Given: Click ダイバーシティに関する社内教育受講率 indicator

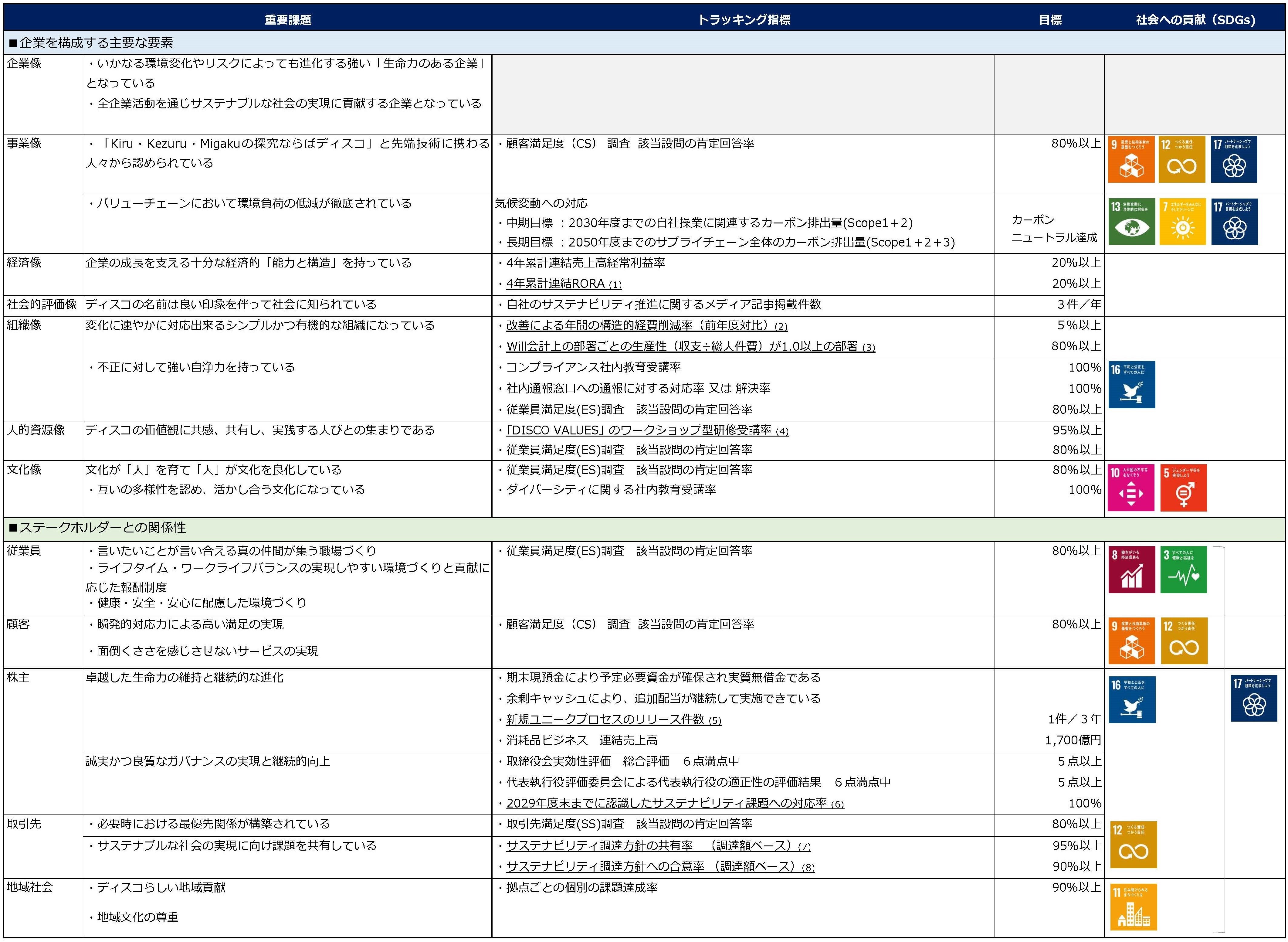Looking at the screenshot, I should pos(610,490).
